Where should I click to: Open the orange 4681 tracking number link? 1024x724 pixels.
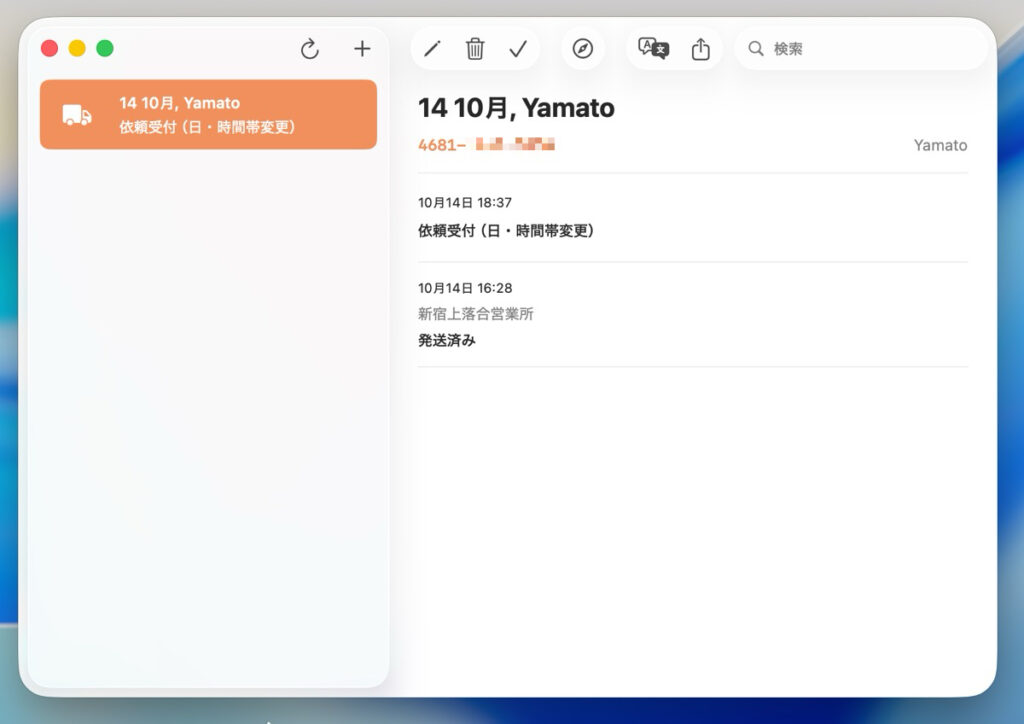pyautogui.click(x=486, y=145)
